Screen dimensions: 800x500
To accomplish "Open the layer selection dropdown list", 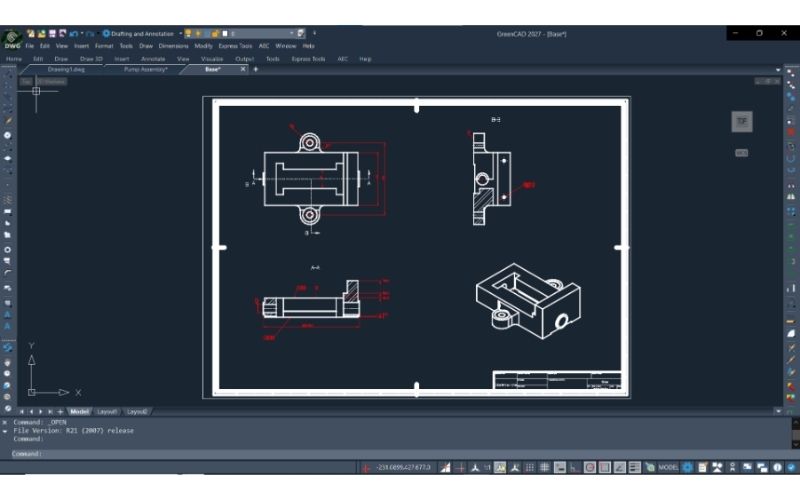I will click(x=291, y=33).
